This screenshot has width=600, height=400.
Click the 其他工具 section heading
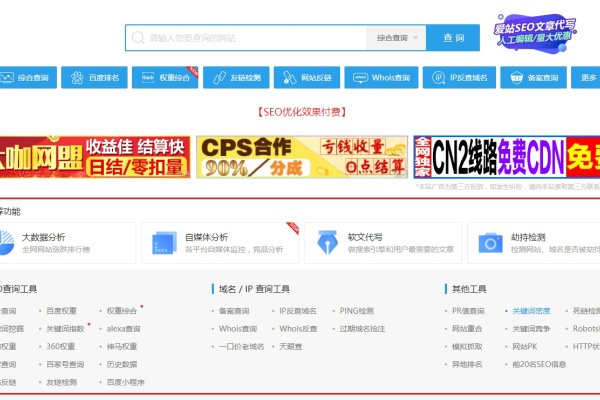click(x=469, y=289)
